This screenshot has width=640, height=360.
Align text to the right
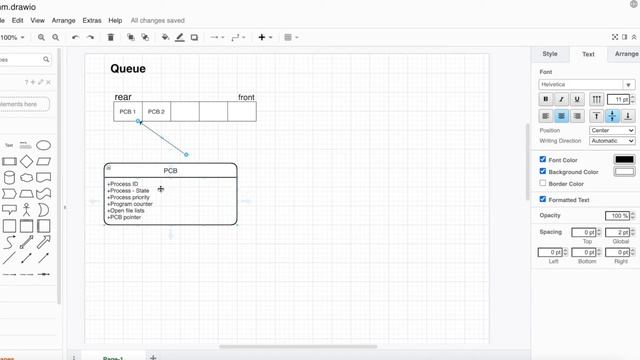point(577,116)
